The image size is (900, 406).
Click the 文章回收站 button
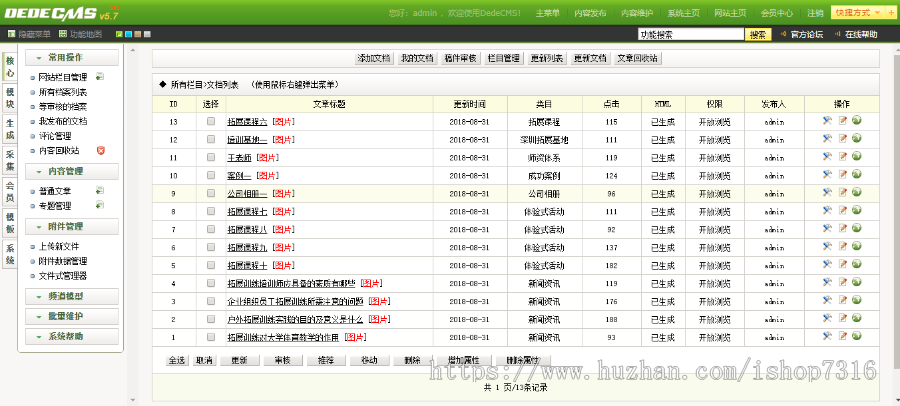coord(637,58)
